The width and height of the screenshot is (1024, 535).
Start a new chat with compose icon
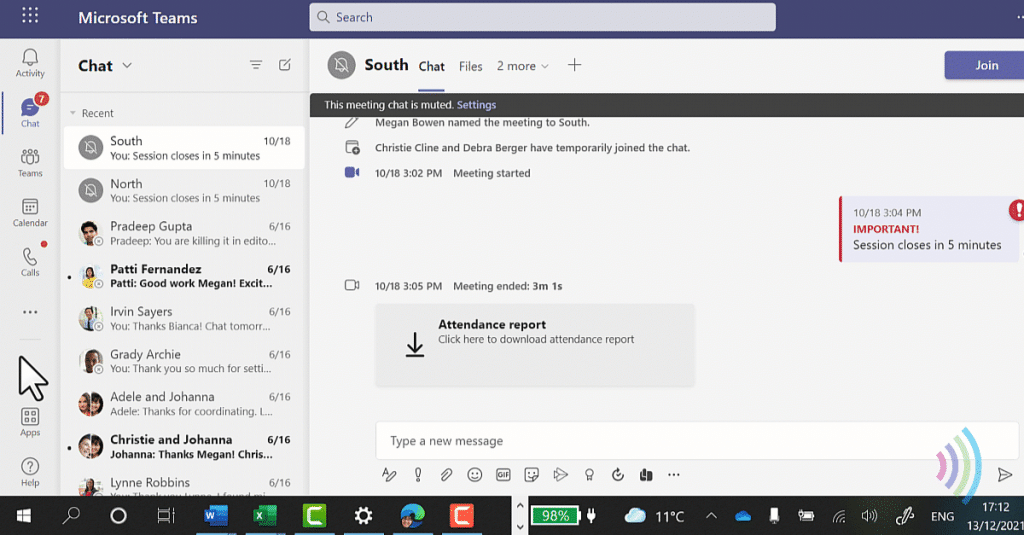285,65
